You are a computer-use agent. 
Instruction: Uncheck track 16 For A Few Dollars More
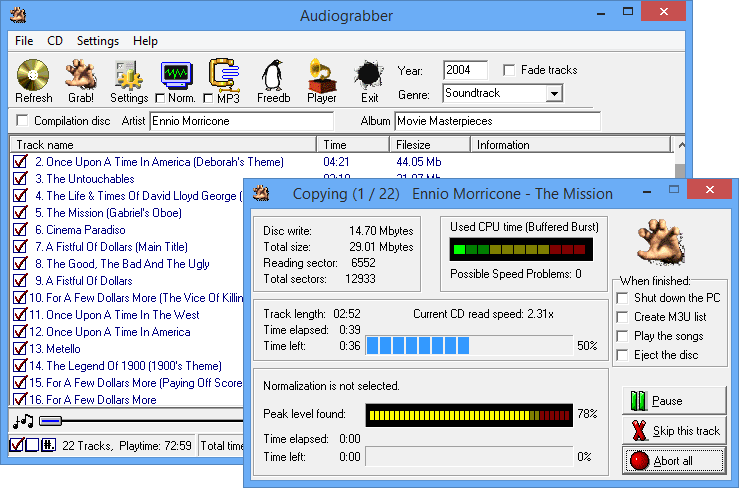coord(20,399)
